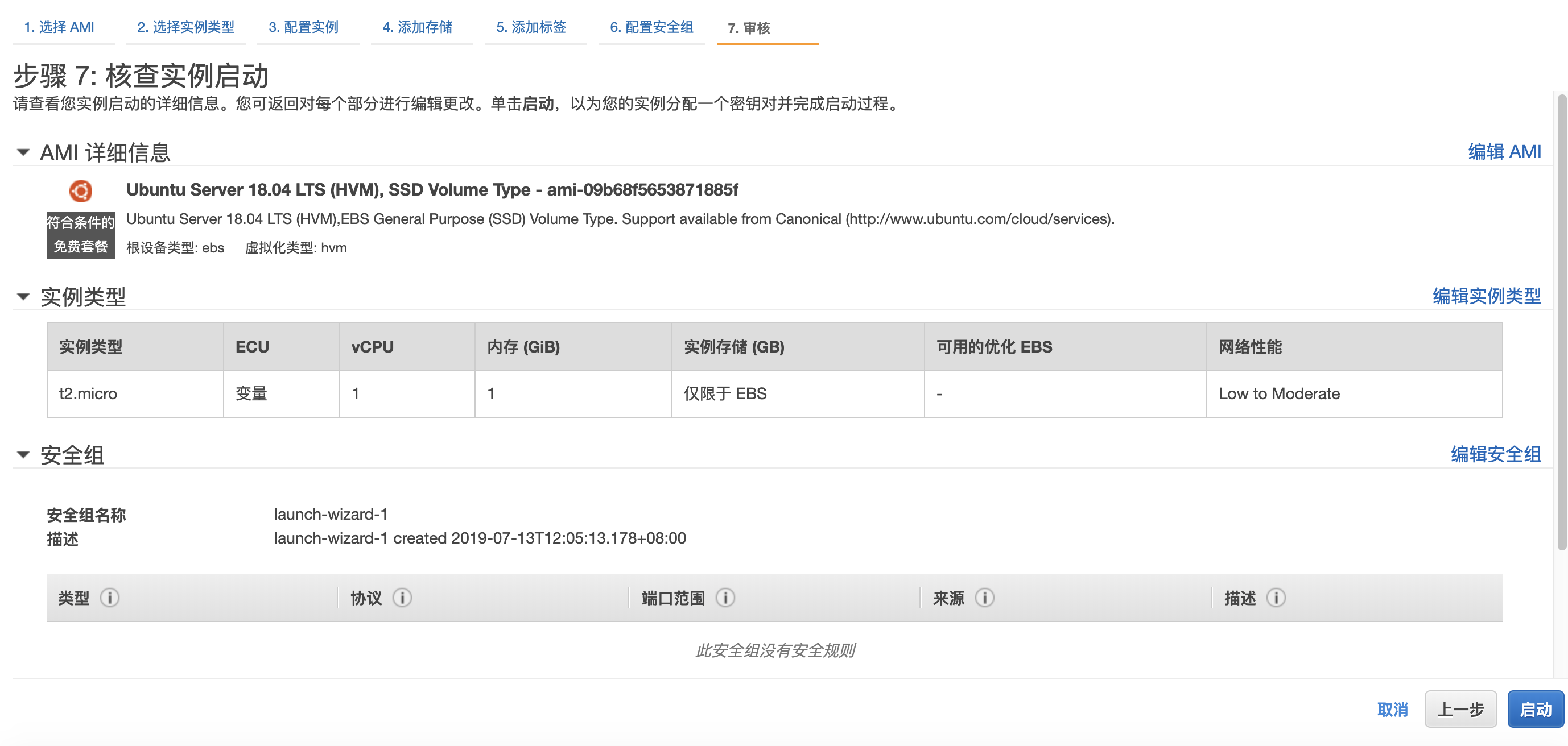Click info icon next to 协议
Viewport: 1568px width, 746px height.
(402, 598)
